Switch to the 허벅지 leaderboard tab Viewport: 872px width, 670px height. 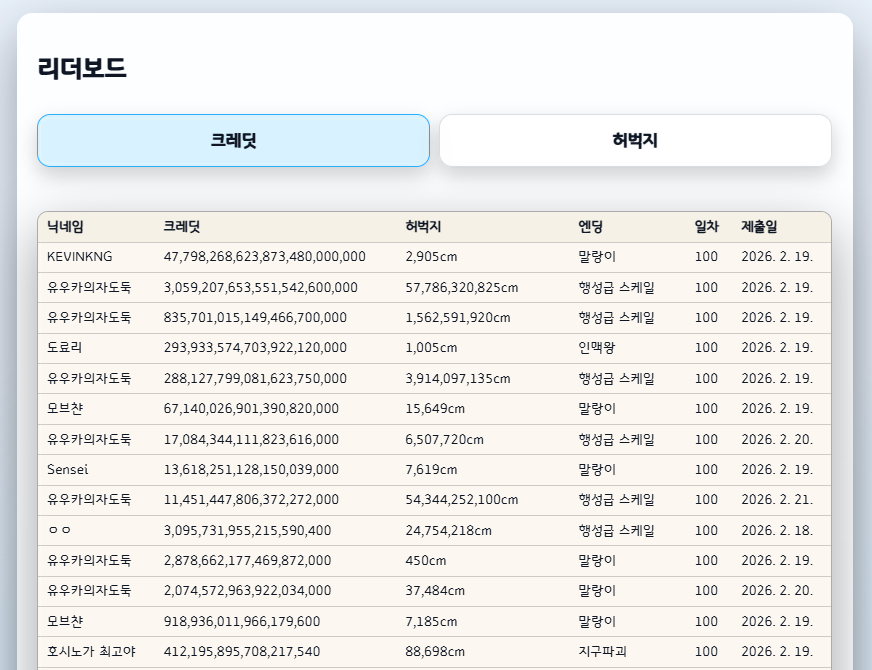(635, 140)
